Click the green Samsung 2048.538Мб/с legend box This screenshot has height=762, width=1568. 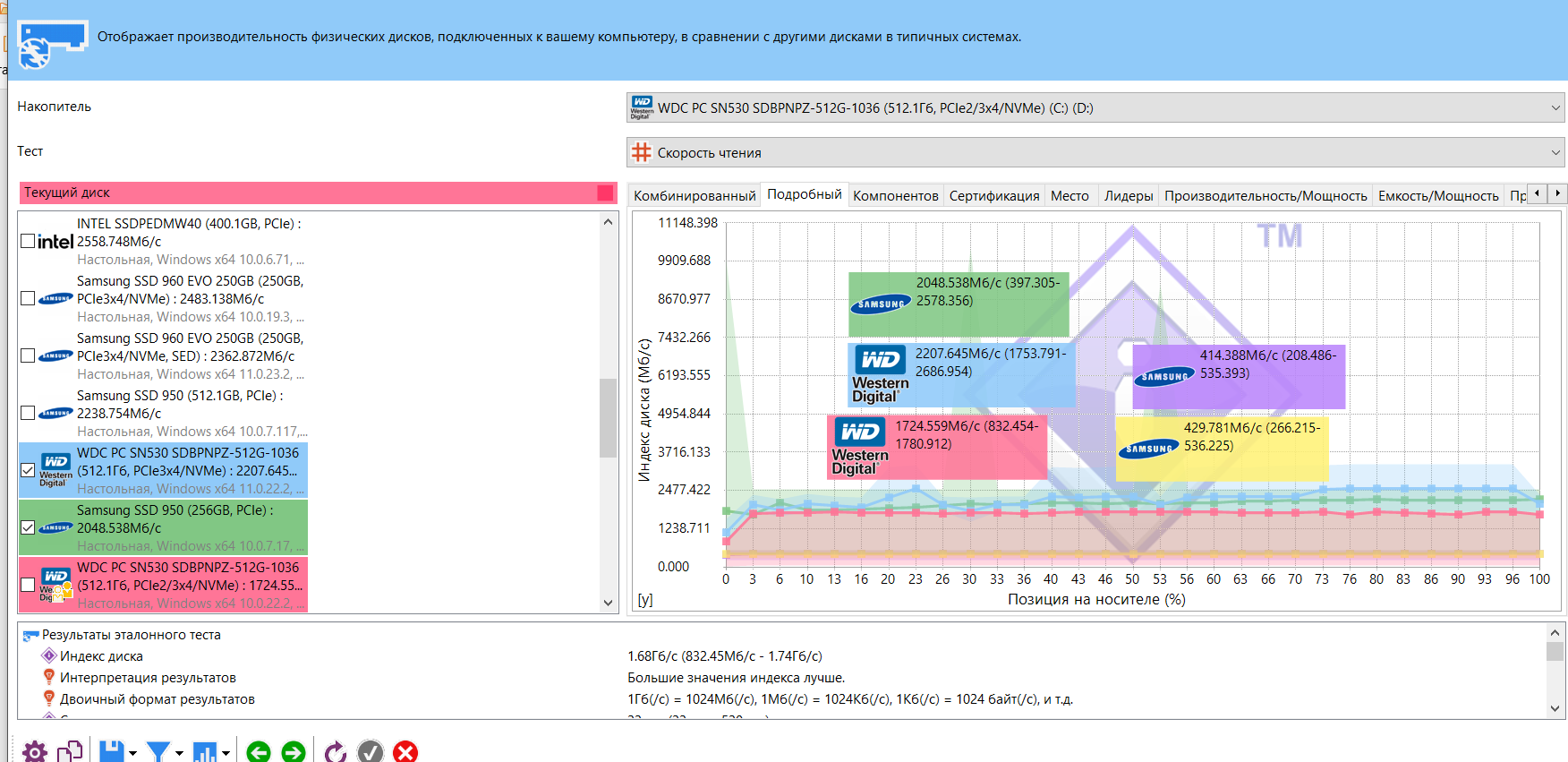coord(959,304)
